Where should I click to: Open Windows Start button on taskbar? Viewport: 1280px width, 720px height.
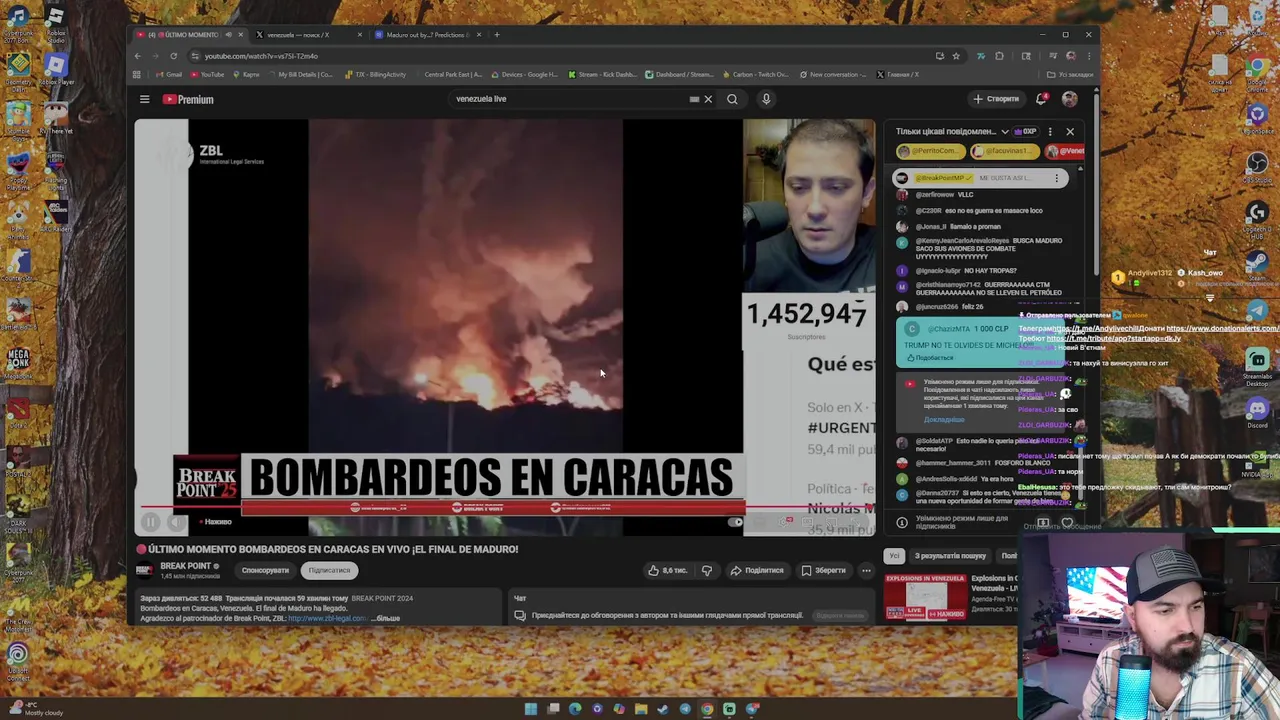click(x=531, y=709)
